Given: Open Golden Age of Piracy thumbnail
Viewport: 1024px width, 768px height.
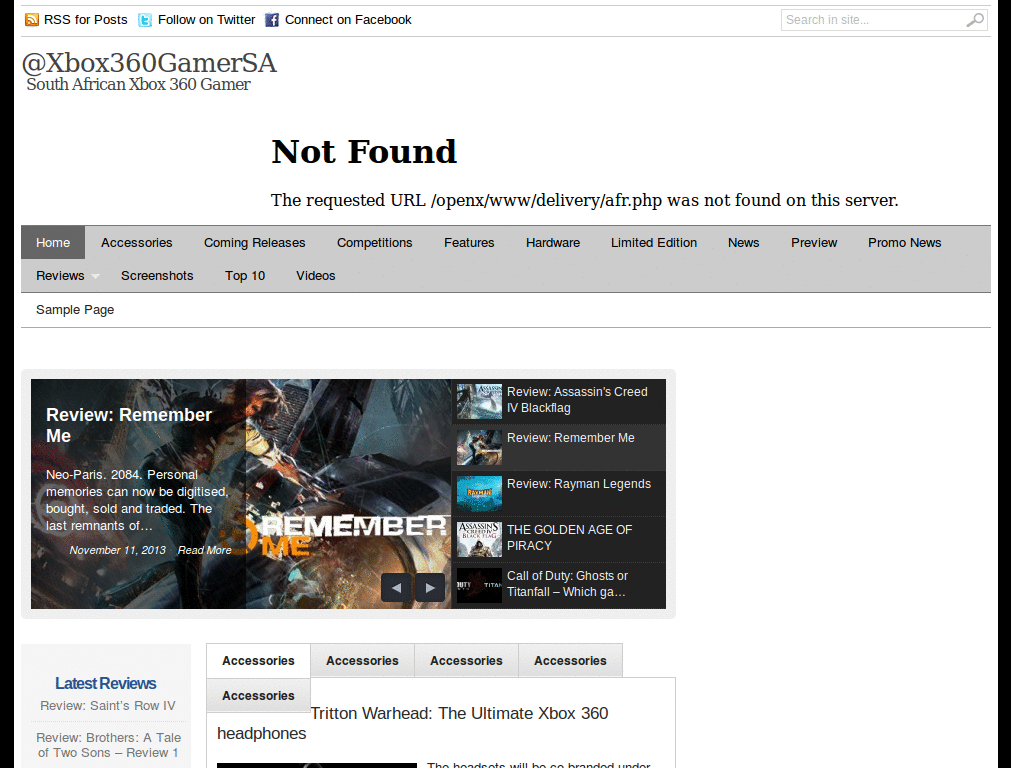Looking at the screenshot, I should [x=479, y=539].
